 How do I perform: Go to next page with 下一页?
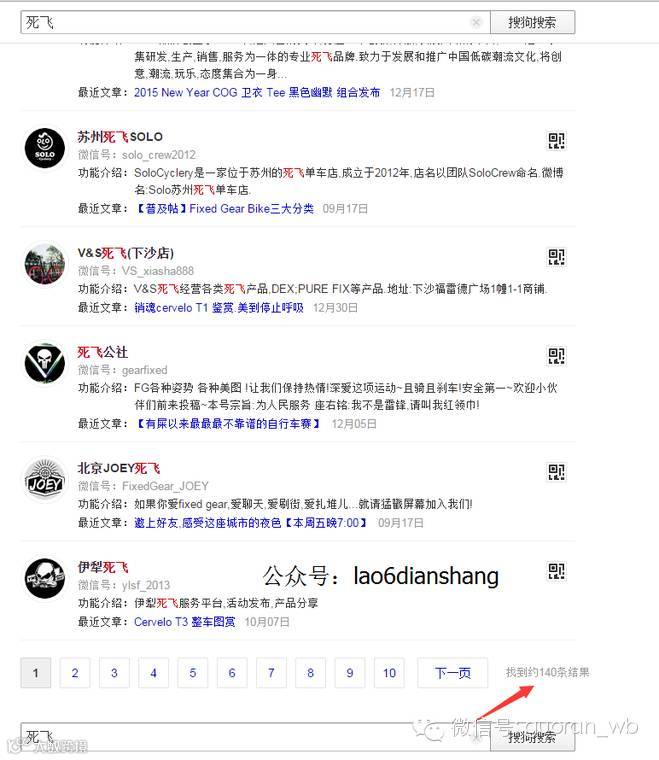click(x=453, y=673)
